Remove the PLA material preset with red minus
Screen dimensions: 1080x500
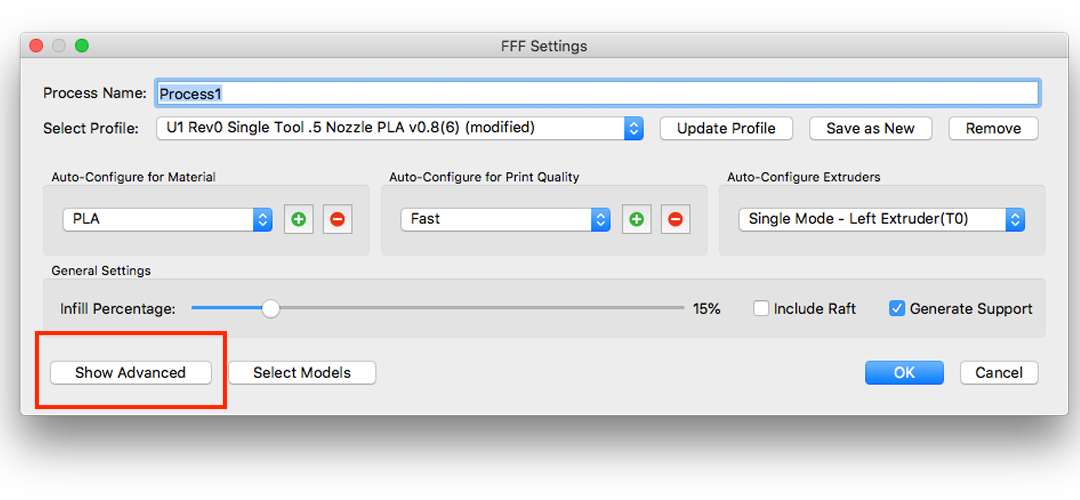click(x=337, y=219)
